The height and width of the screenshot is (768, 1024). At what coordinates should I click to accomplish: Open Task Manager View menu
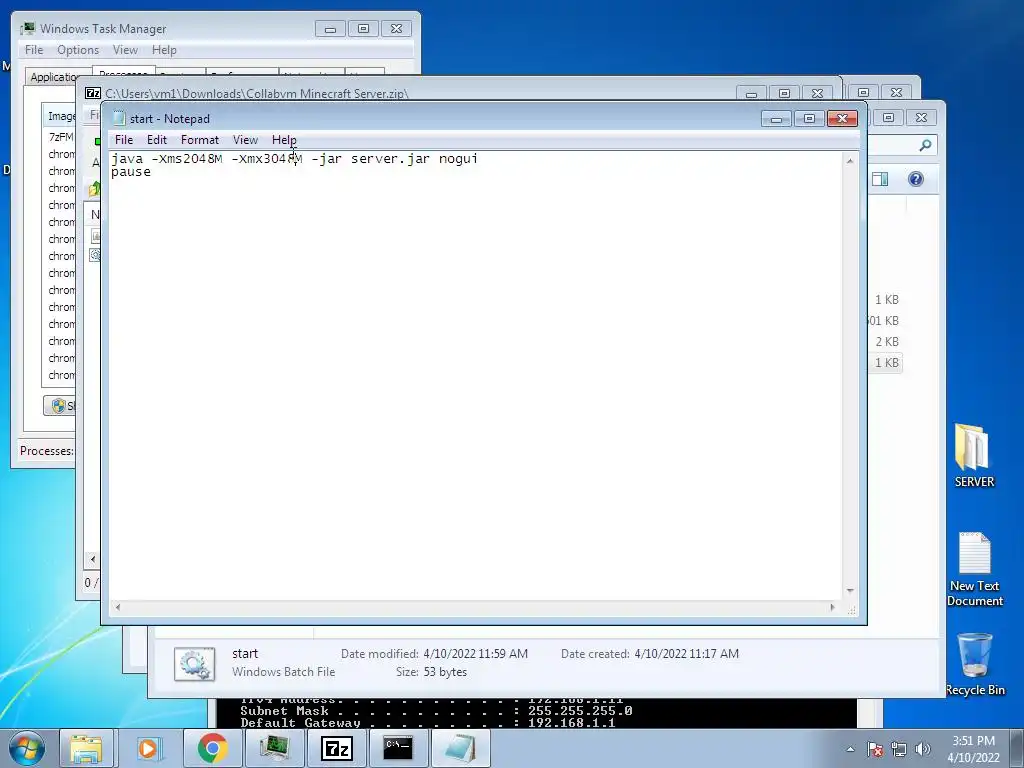[x=125, y=50]
